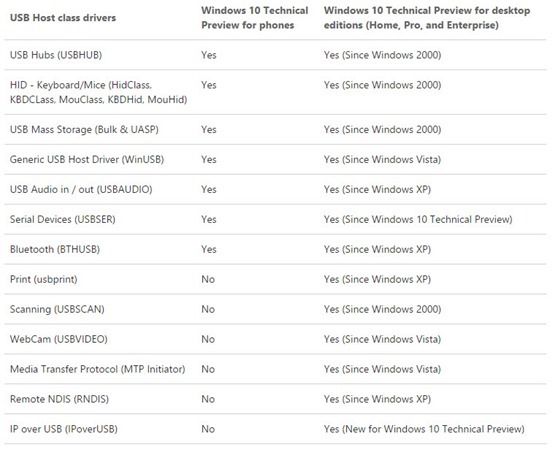The image size is (558, 450).
Task: Click the Serial Devices (USBSER) row label
Action: (x=63, y=219)
